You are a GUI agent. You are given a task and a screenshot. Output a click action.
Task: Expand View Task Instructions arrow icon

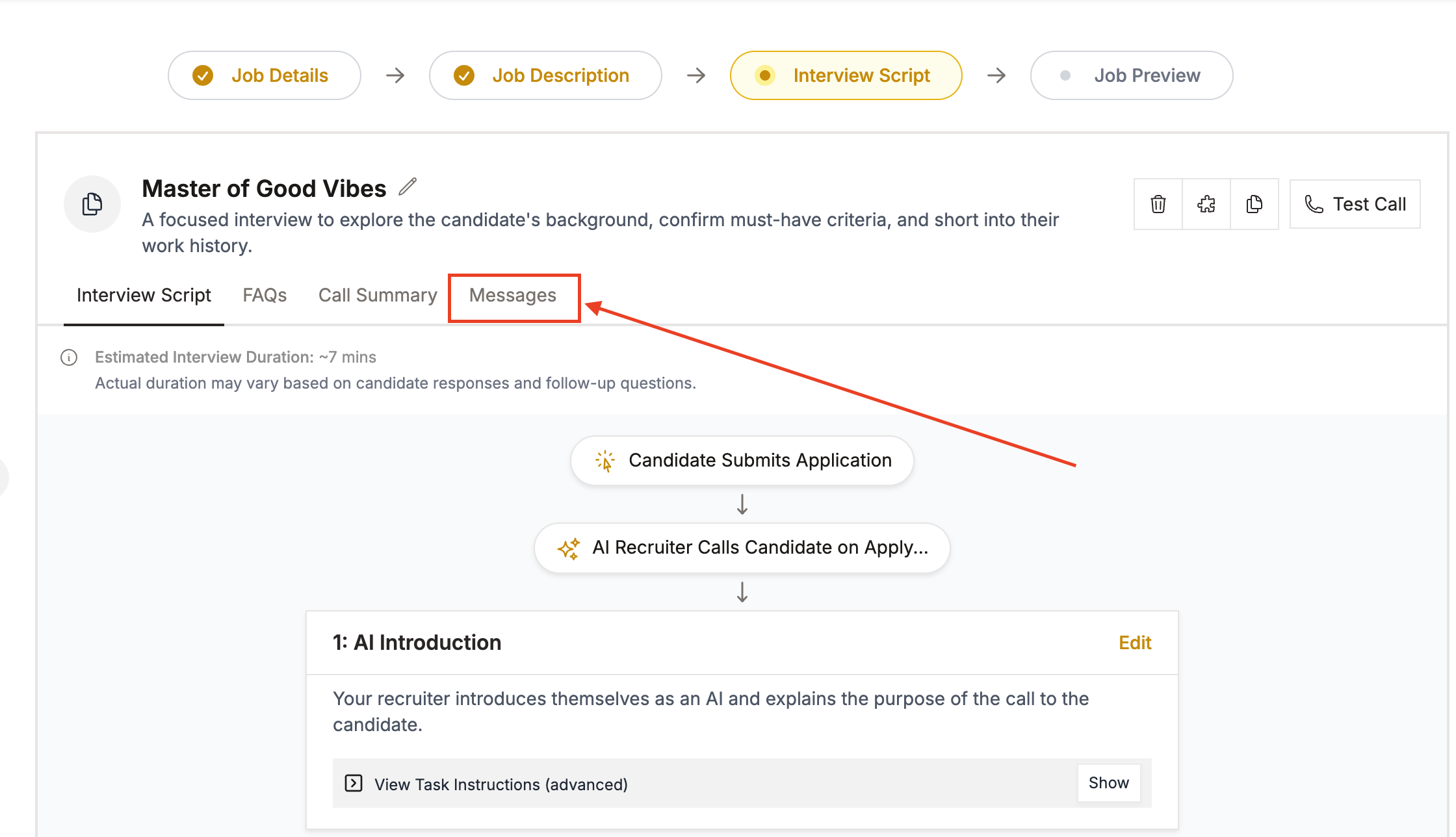click(x=354, y=783)
